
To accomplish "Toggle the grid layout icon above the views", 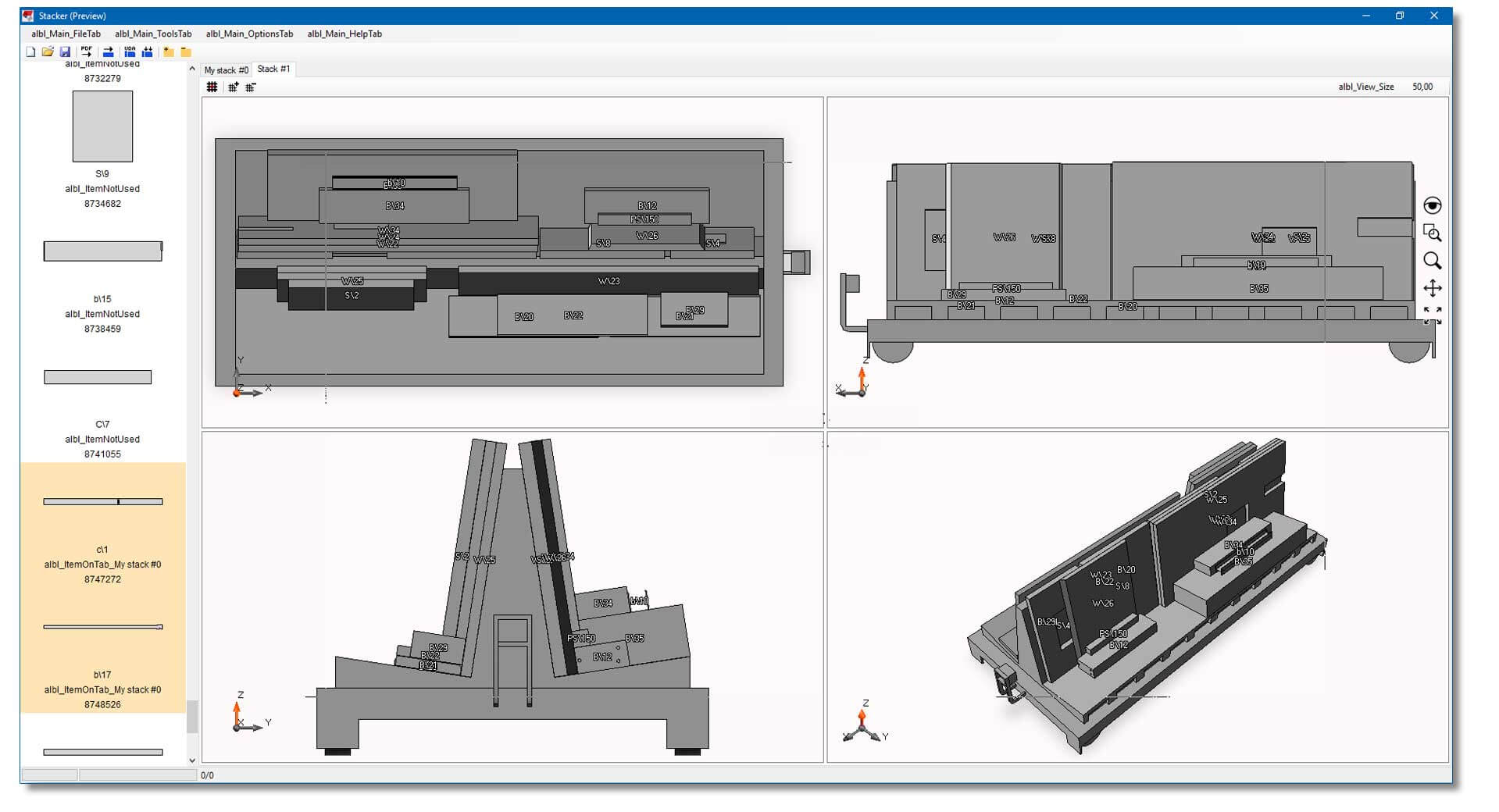I will tap(212, 87).
